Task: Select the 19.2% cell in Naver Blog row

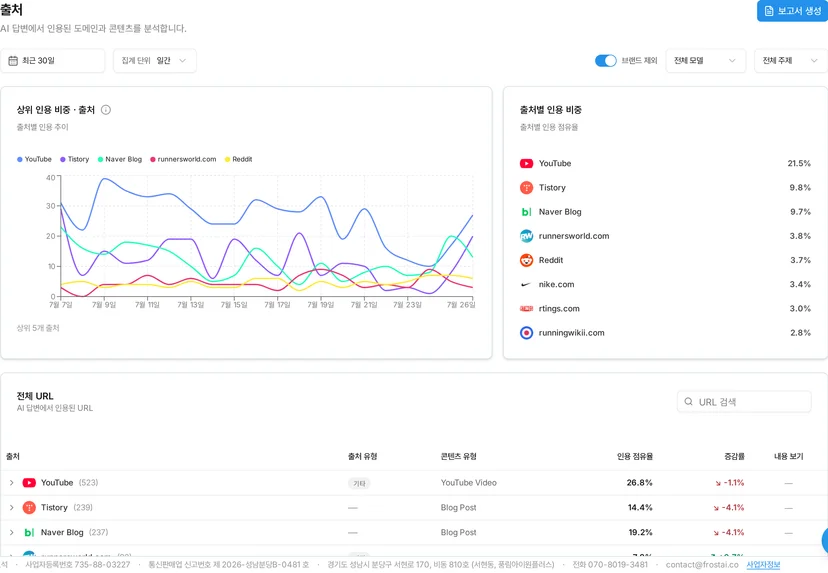Action: point(640,532)
